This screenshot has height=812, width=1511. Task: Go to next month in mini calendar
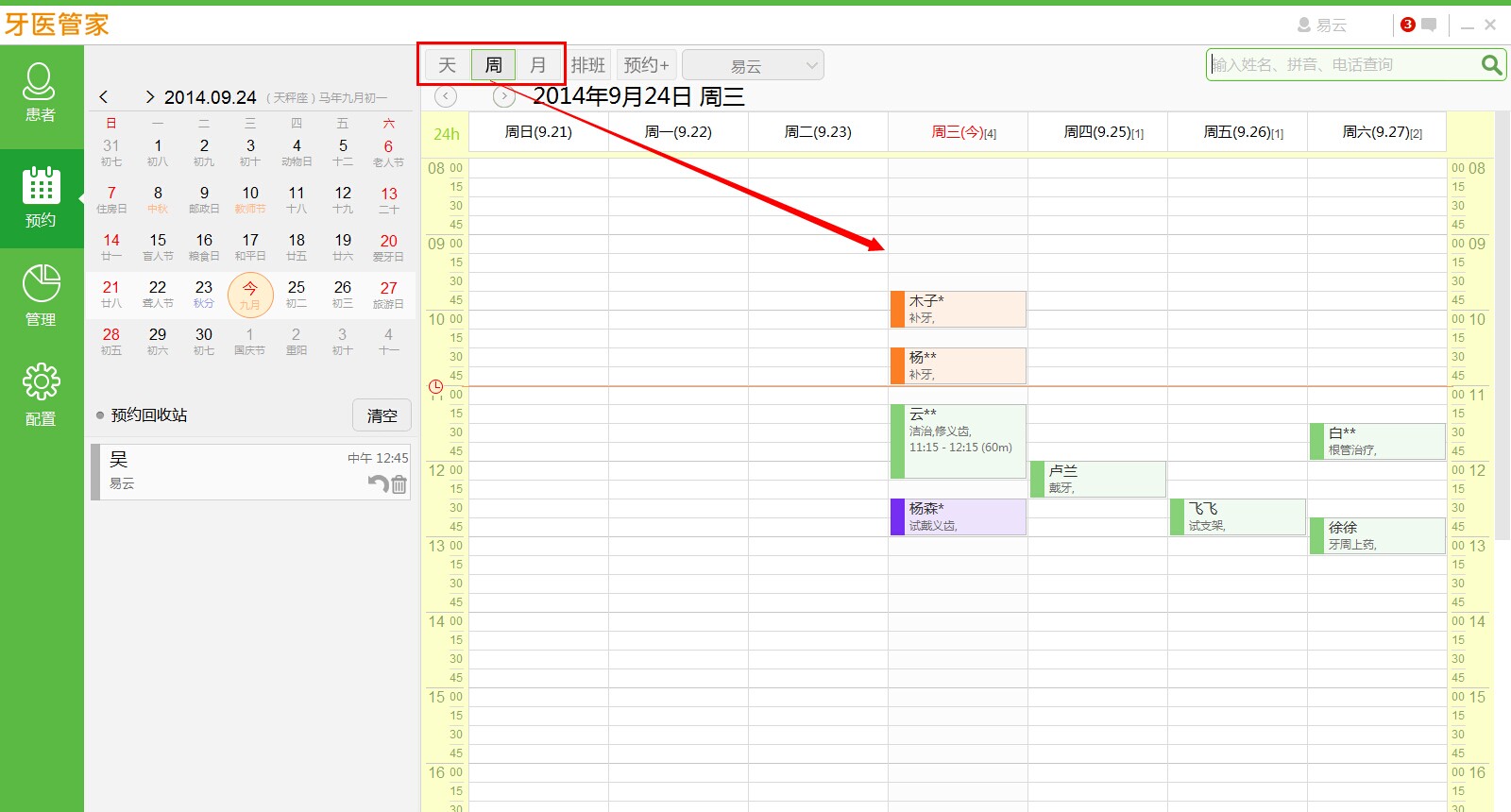coord(149,97)
